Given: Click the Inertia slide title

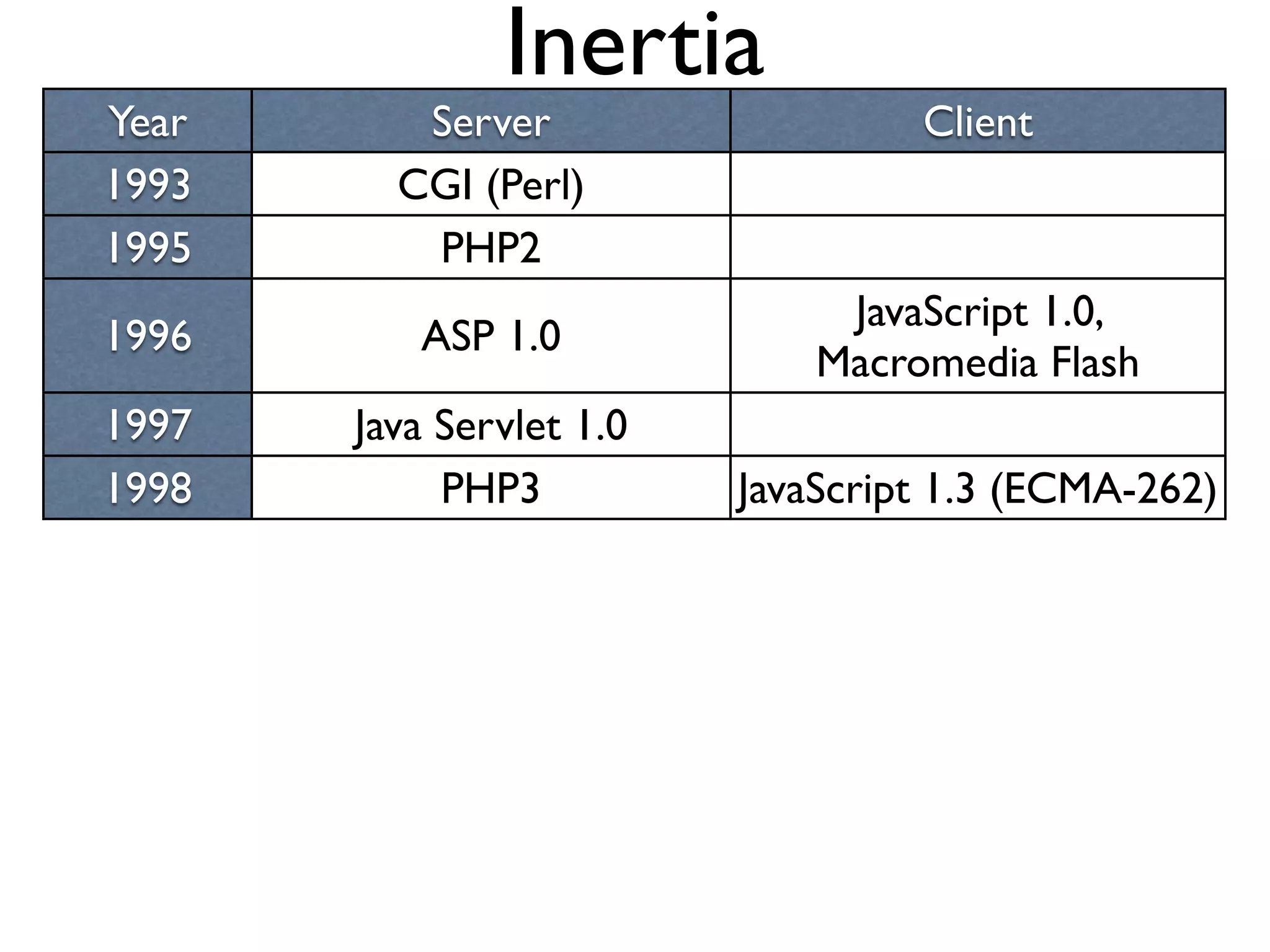Looking at the screenshot, I should point(635,45).
